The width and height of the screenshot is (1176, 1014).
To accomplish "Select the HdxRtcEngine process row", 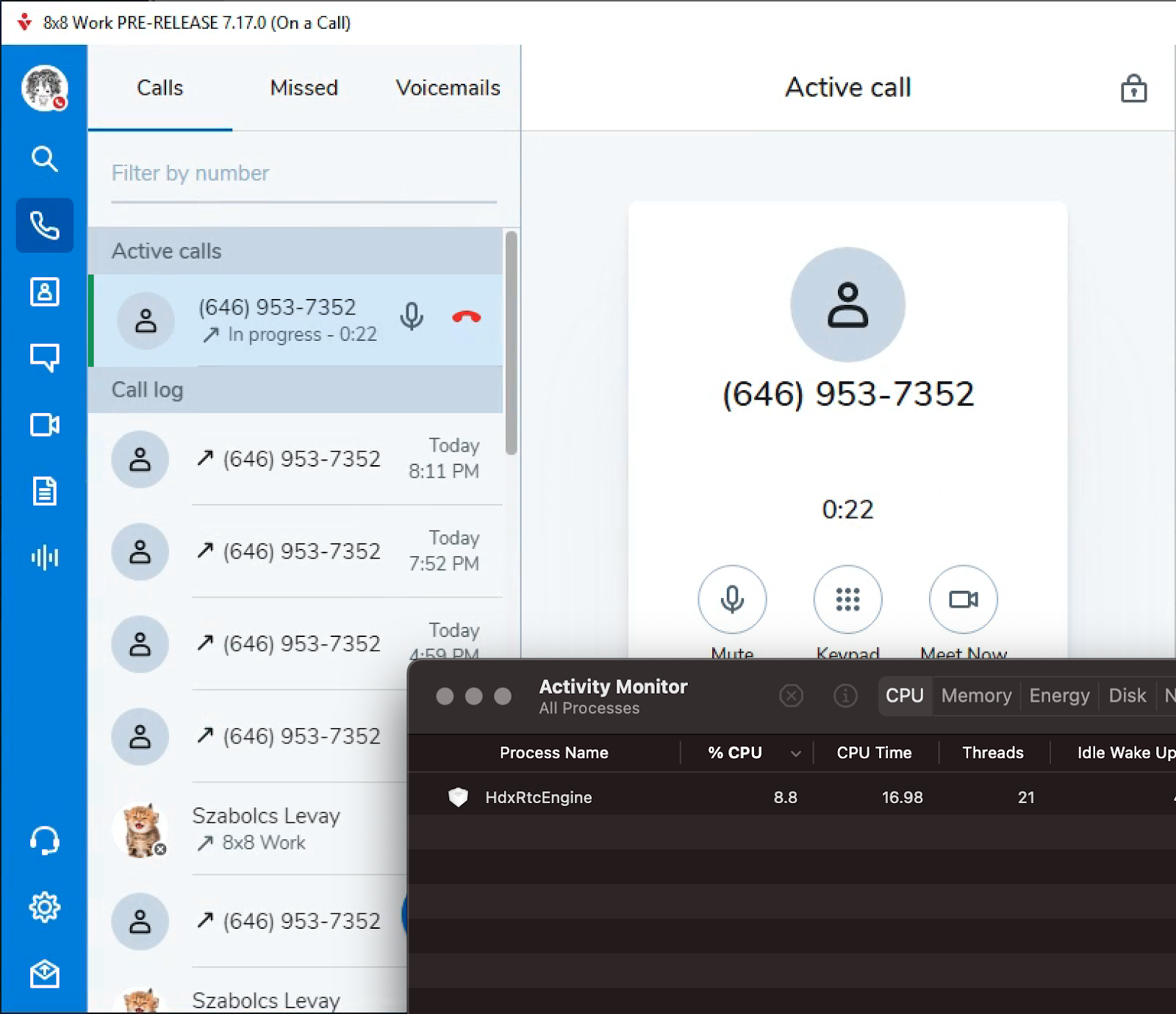I will pyautogui.click(x=792, y=797).
